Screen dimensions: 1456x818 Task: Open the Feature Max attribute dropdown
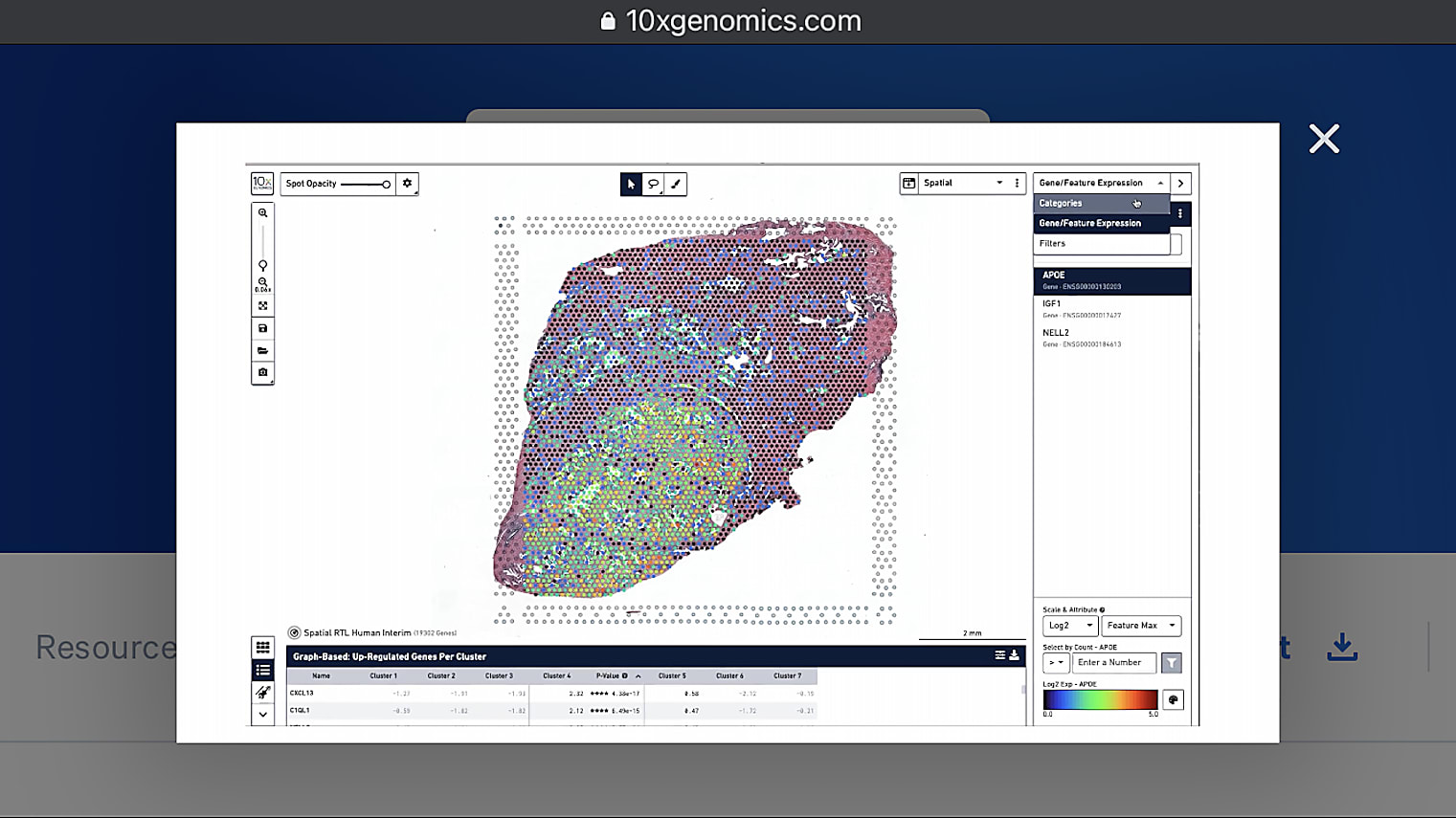1141,626
